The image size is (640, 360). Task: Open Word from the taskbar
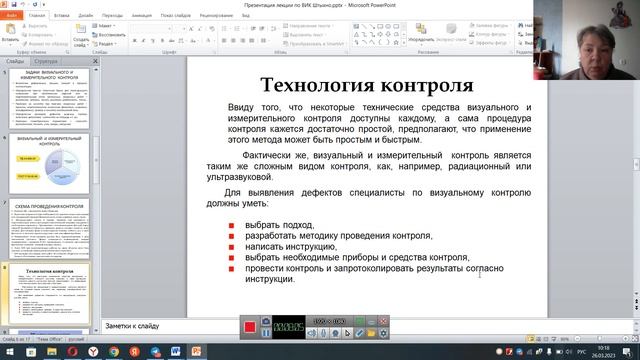coord(176,351)
